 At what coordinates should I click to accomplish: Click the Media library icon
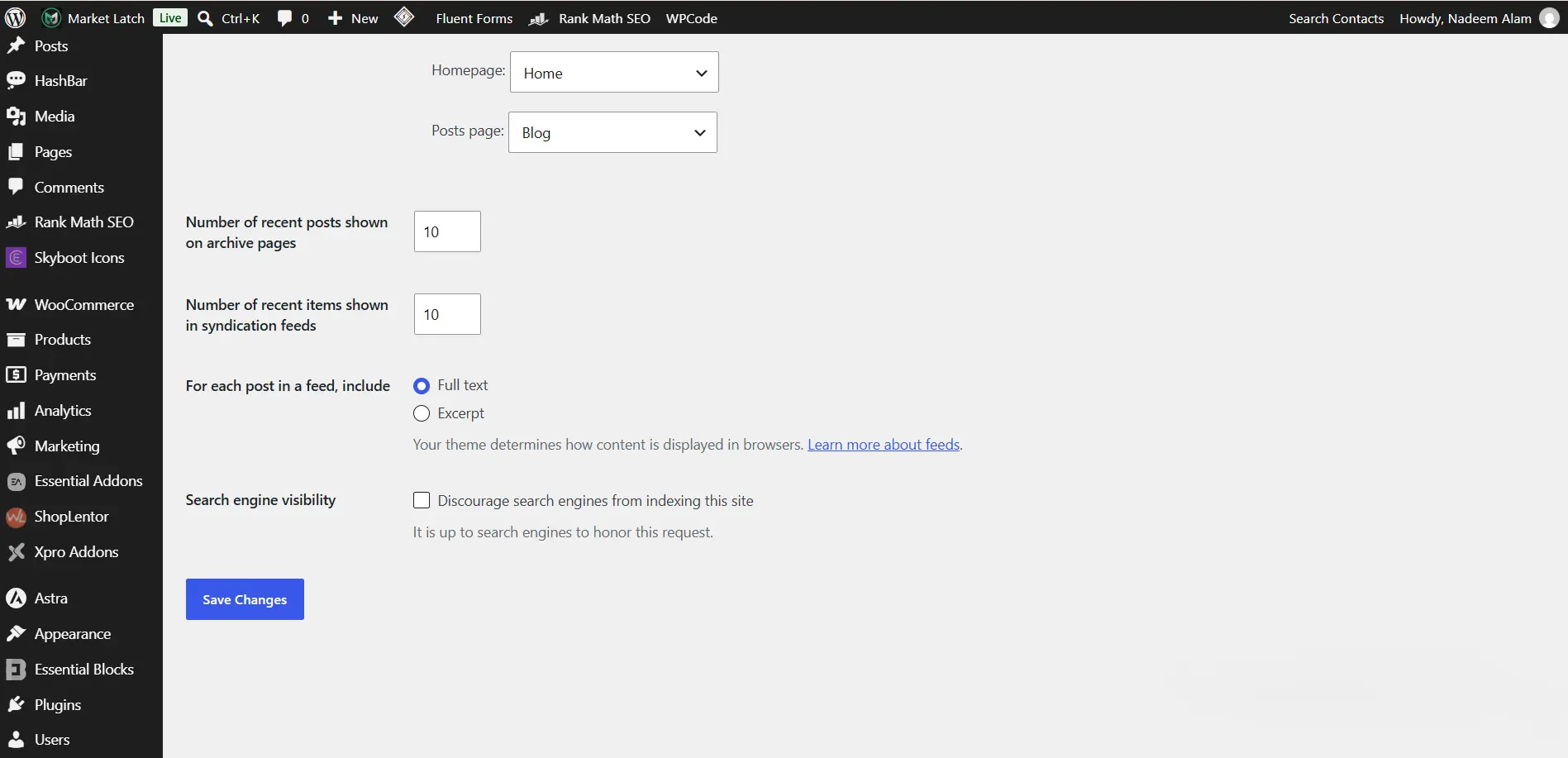[16, 117]
